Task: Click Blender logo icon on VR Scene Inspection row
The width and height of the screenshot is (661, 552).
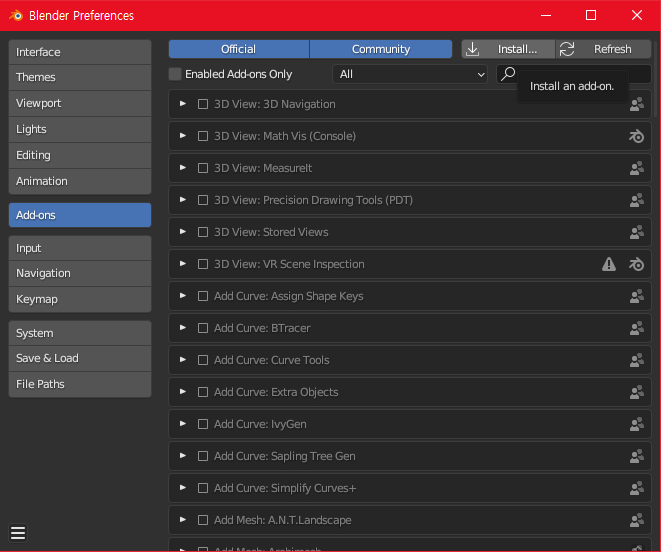Action: point(637,264)
